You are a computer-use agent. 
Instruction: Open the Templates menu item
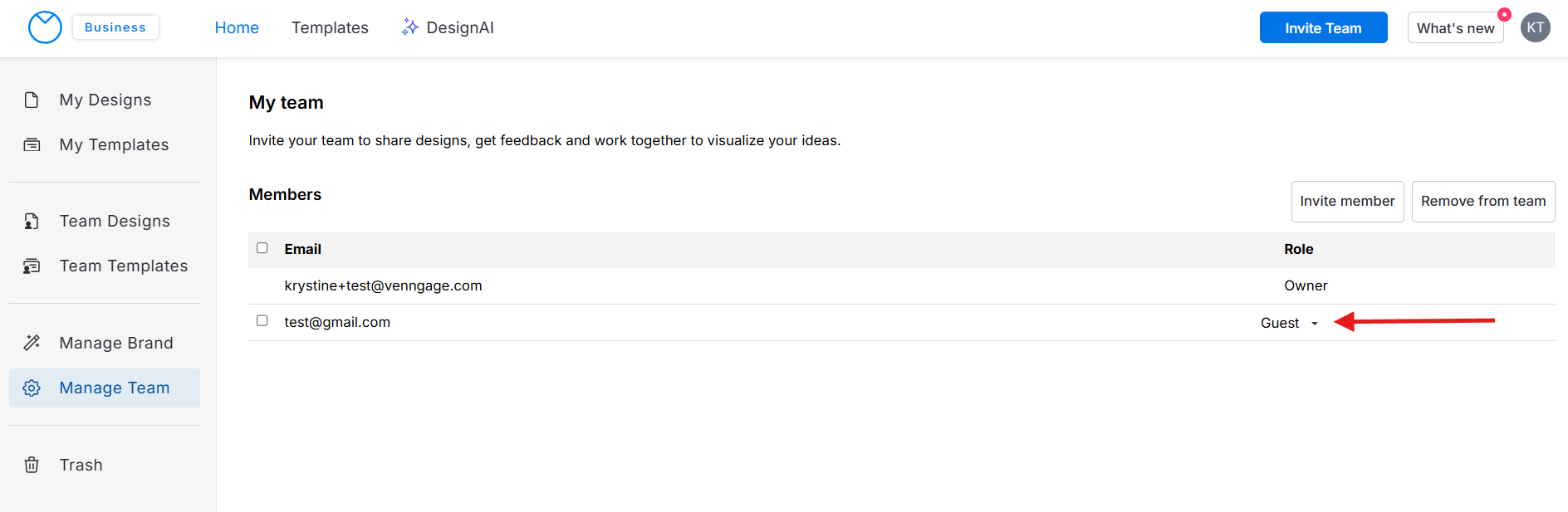coord(330,27)
